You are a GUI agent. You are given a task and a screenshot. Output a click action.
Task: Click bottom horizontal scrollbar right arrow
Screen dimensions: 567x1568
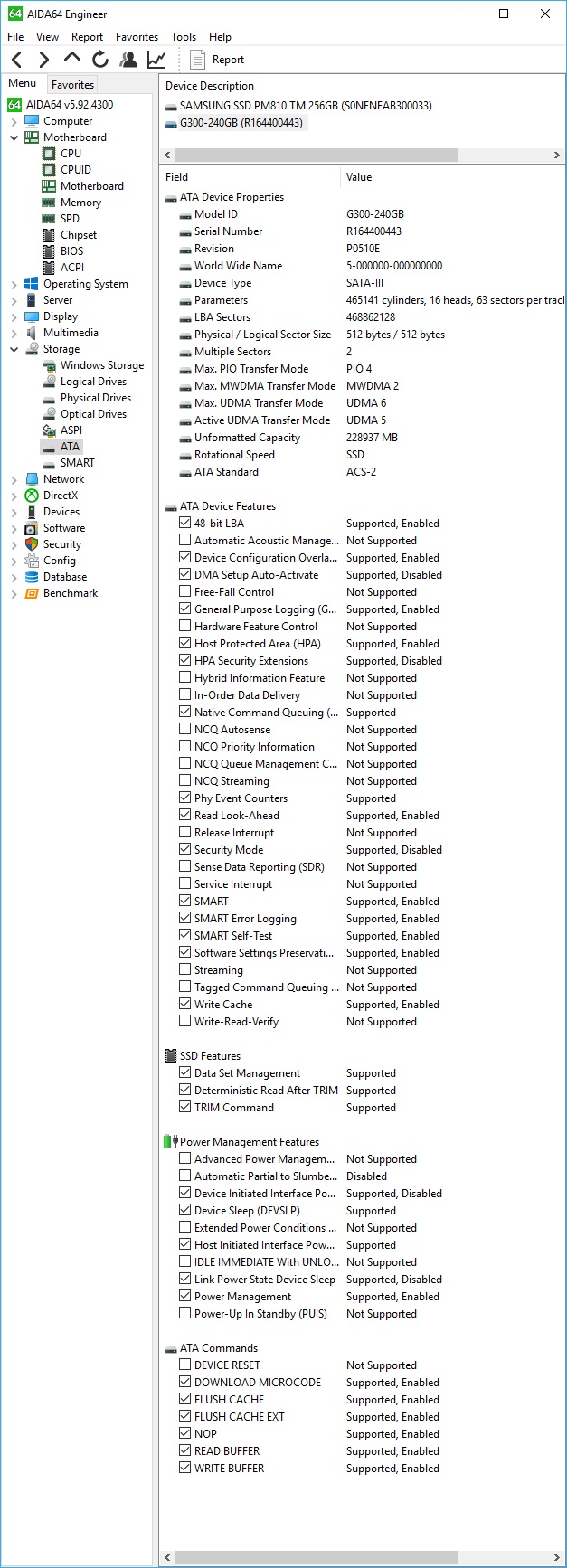pos(556,1558)
